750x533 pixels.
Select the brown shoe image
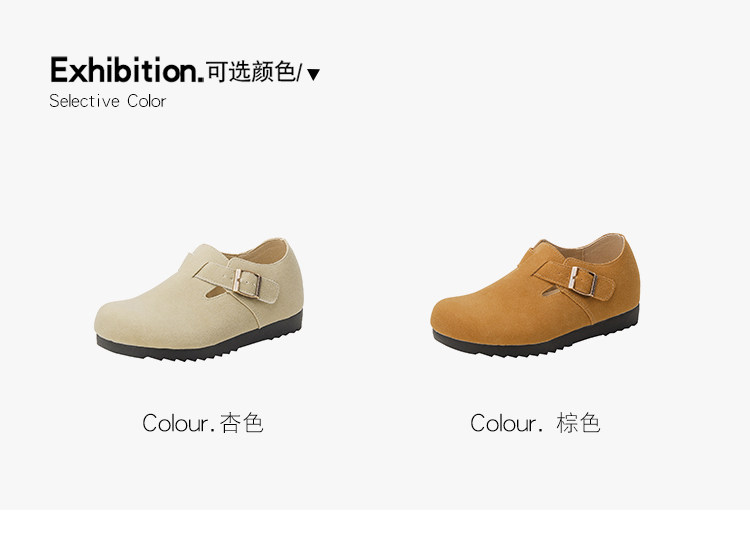[535, 294]
